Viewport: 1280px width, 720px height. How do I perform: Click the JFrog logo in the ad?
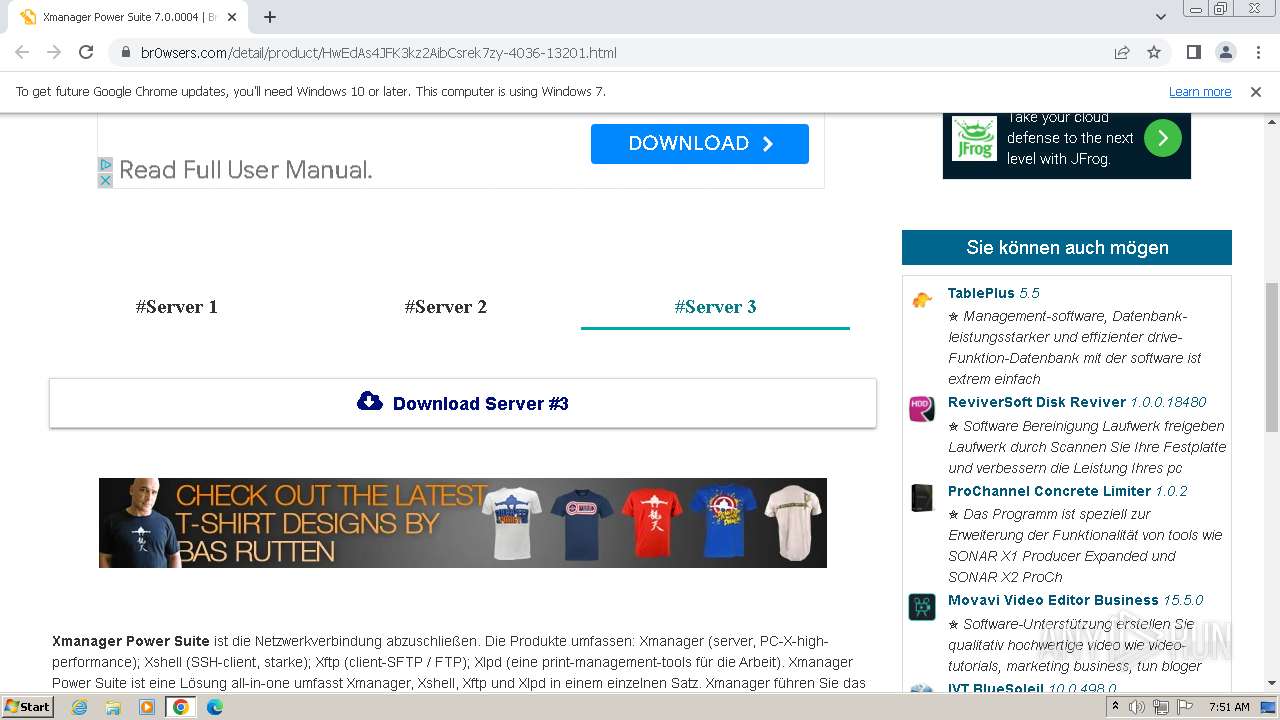pos(974,139)
